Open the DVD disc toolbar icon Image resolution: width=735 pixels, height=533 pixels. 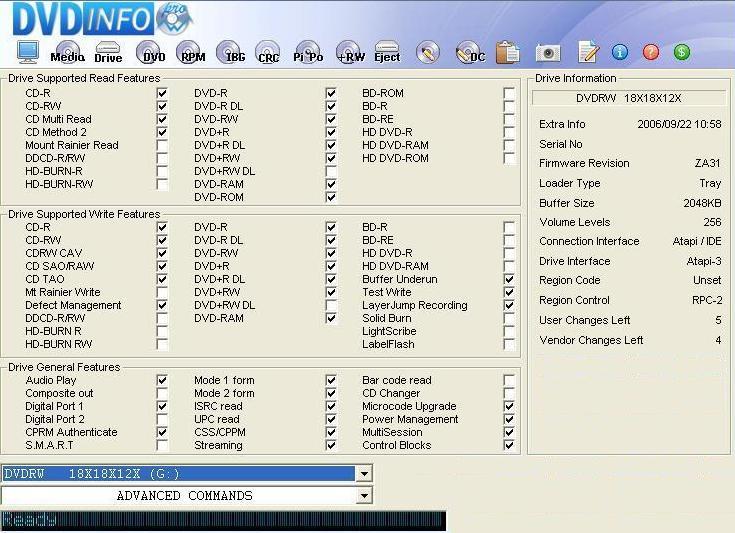coord(150,52)
